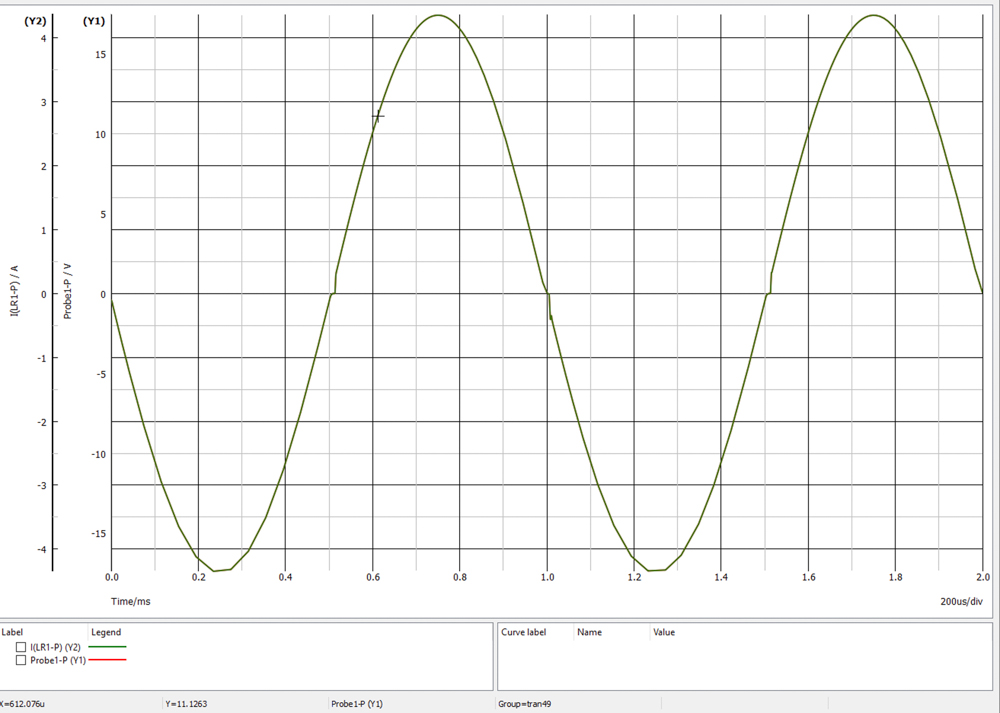Image resolution: width=1000 pixels, height=713 pixels.
Task: Click the red legend line for Probe1-P
Action: 107,659
